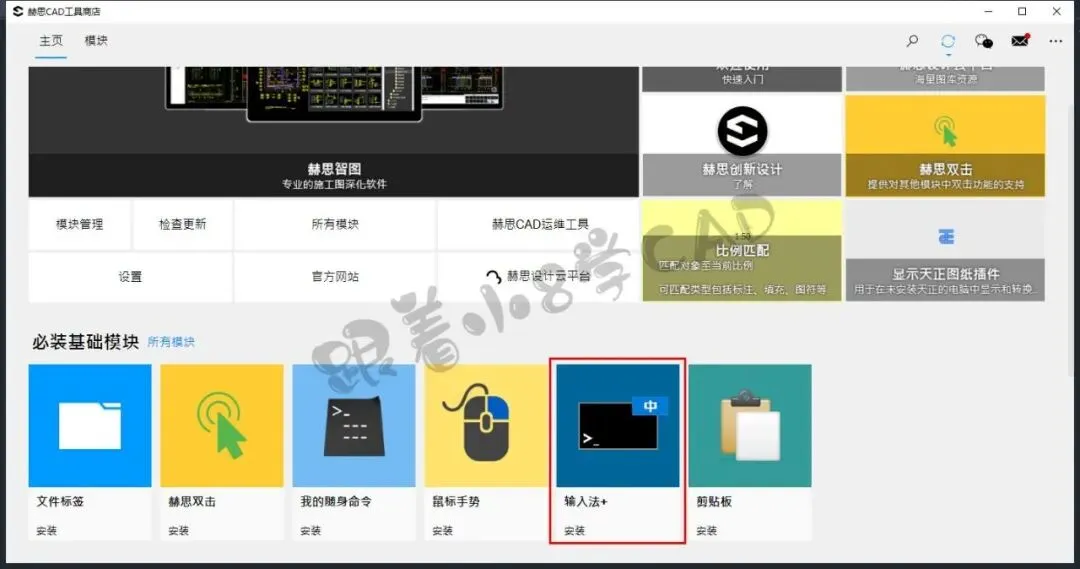
Task: Open 赫思设计云平台
Action: (539, 276)
